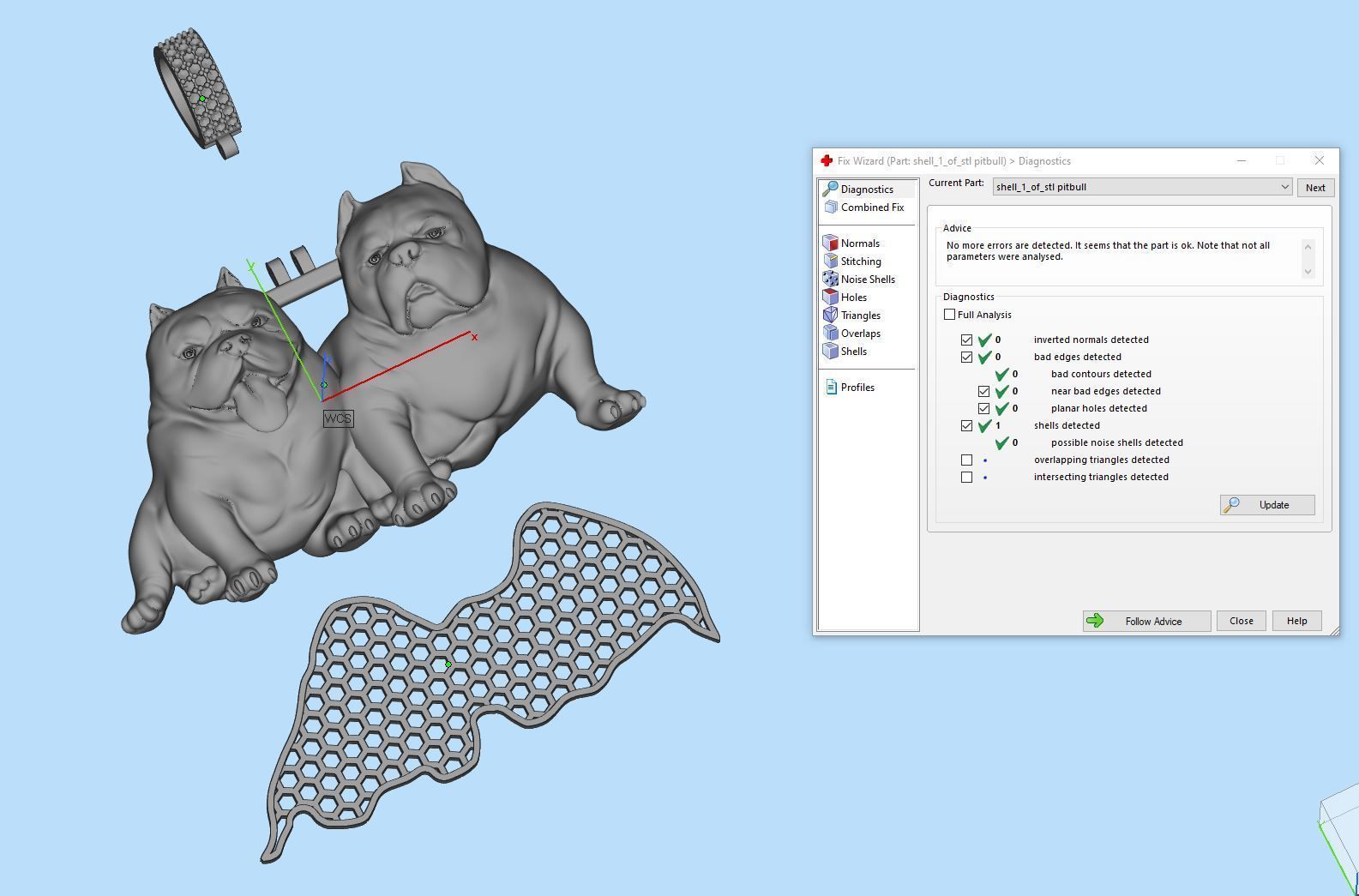The height and width of the screenshot is (896, 1359).
Task: Click the Diagnostics magnifier icon
Action: [x=830, y=189]
